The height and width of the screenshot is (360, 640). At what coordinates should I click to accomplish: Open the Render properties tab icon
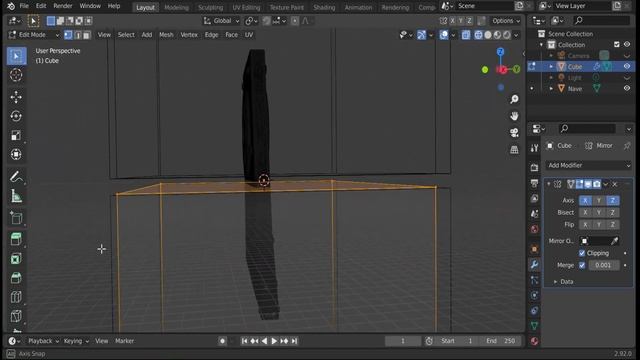pyautogui.click(x=534, y=167)
